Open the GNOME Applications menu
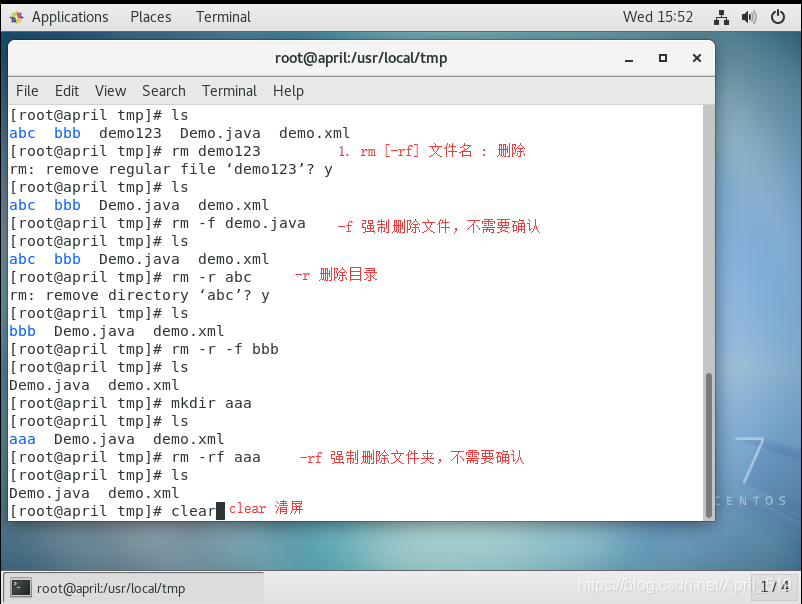 (70, 17)
